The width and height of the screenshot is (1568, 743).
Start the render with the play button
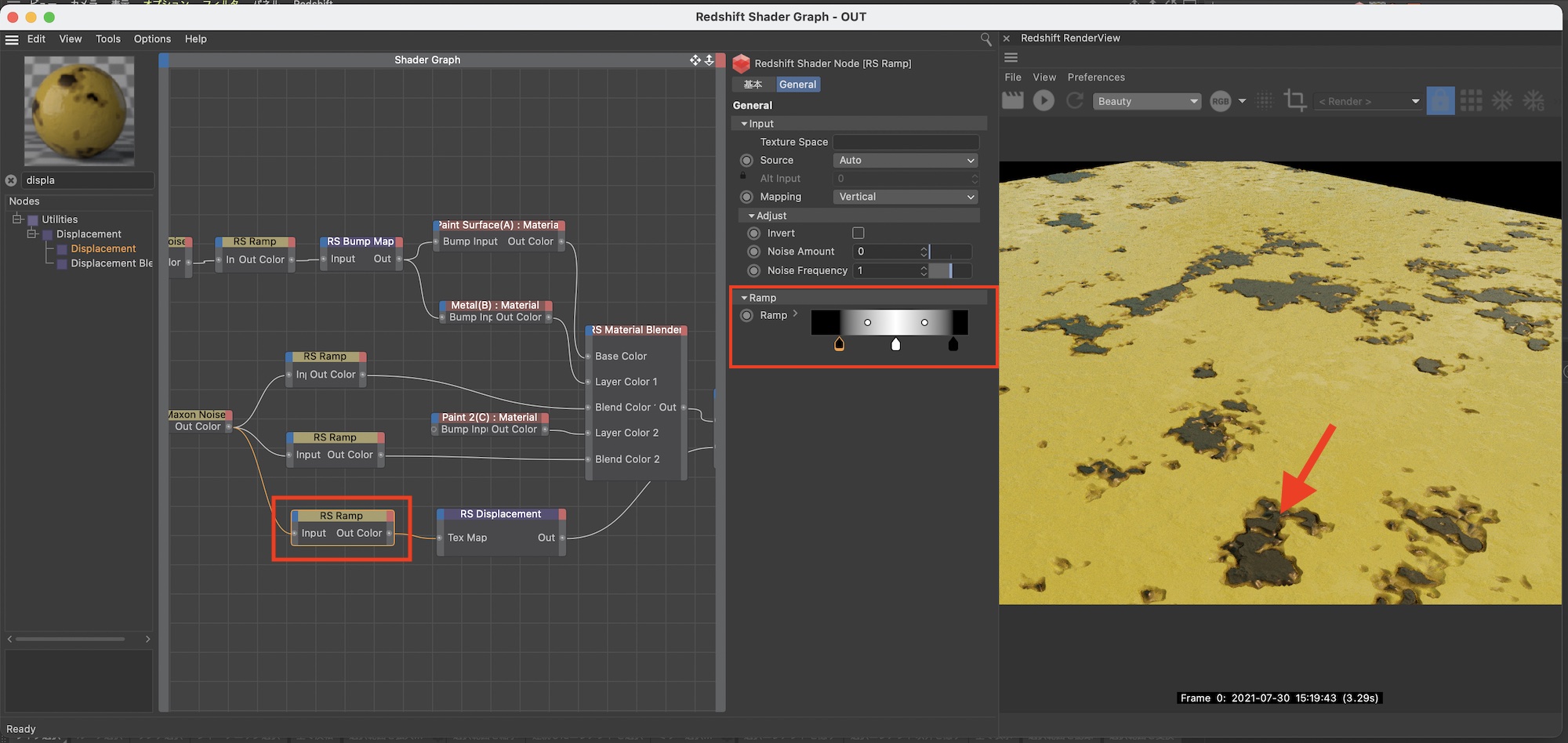[x=1044, y=100]
